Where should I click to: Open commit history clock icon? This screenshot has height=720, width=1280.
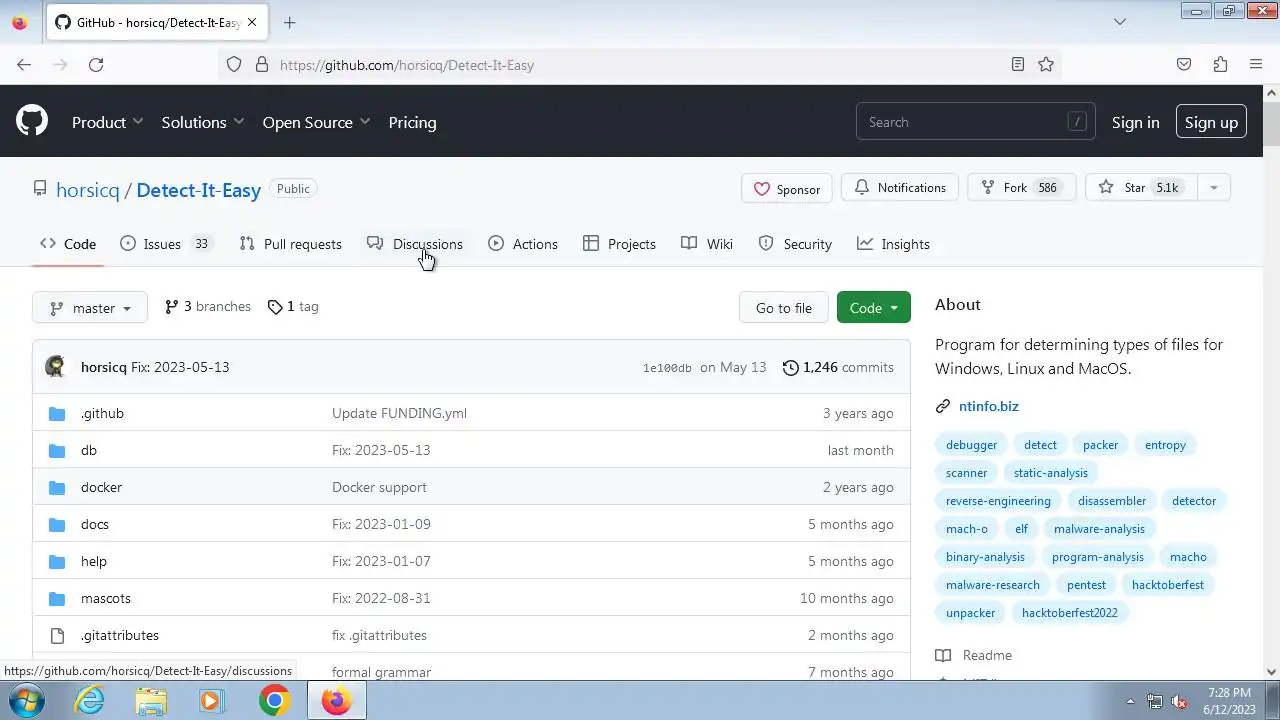790,367
